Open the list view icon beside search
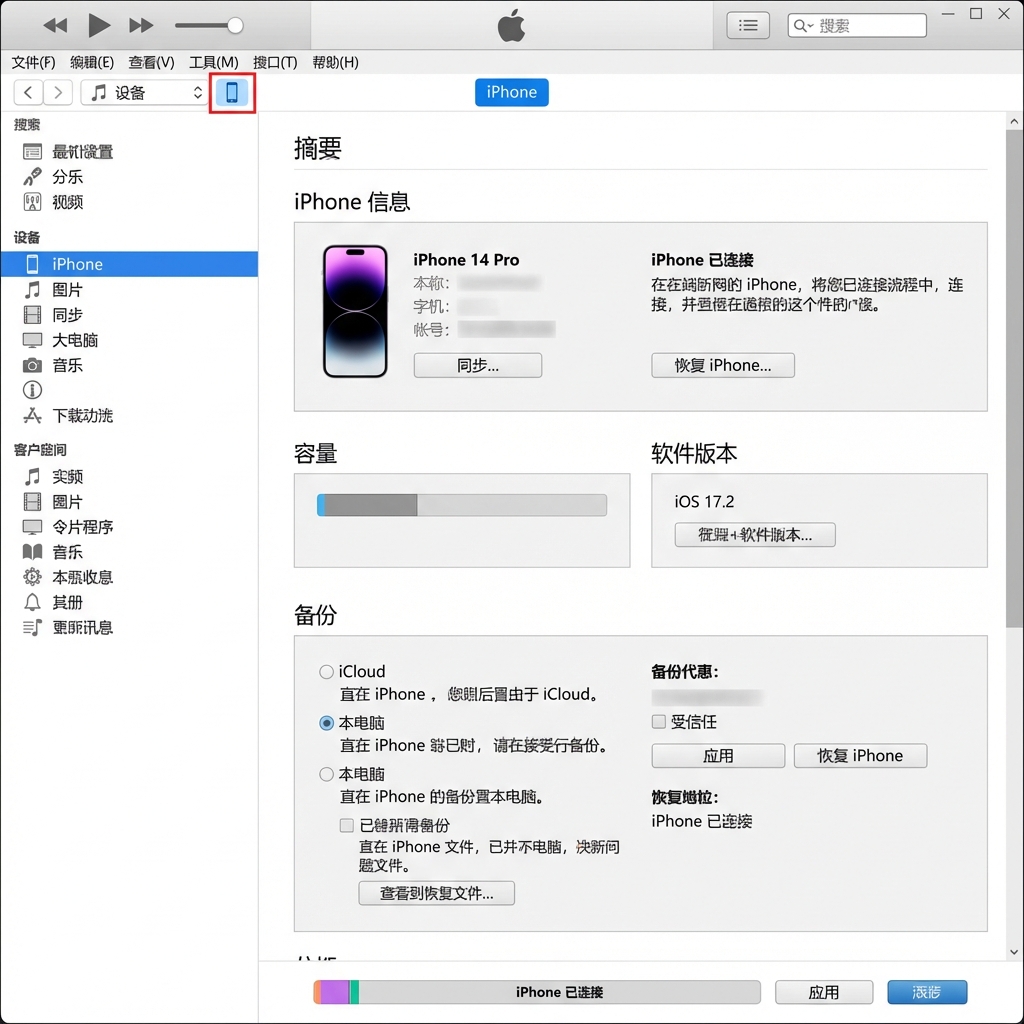Screen dimensions: 1024x1024 tap(748, 26)
